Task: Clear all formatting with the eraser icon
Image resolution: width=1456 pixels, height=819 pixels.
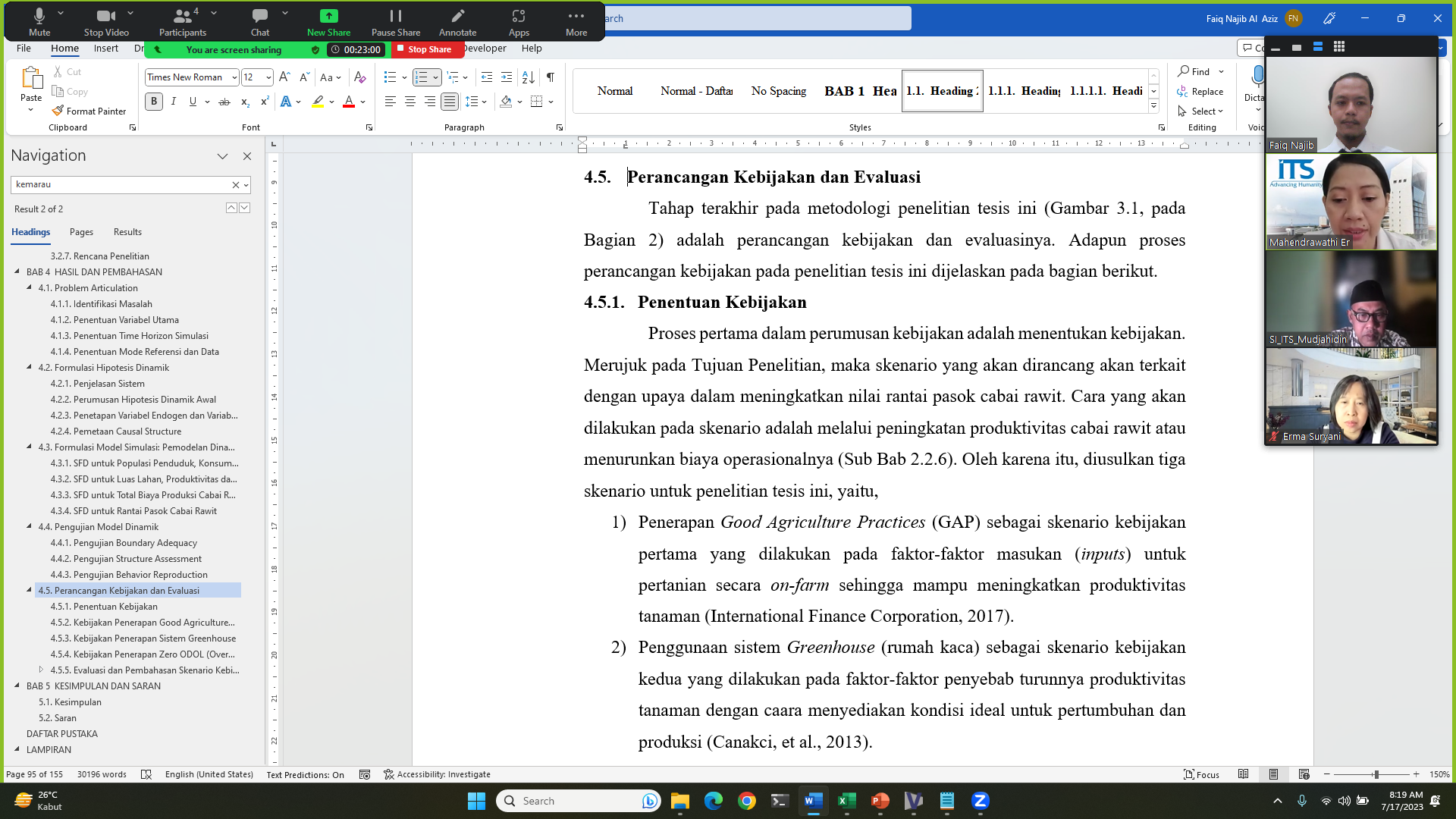Action: click(x=359, y=77)
